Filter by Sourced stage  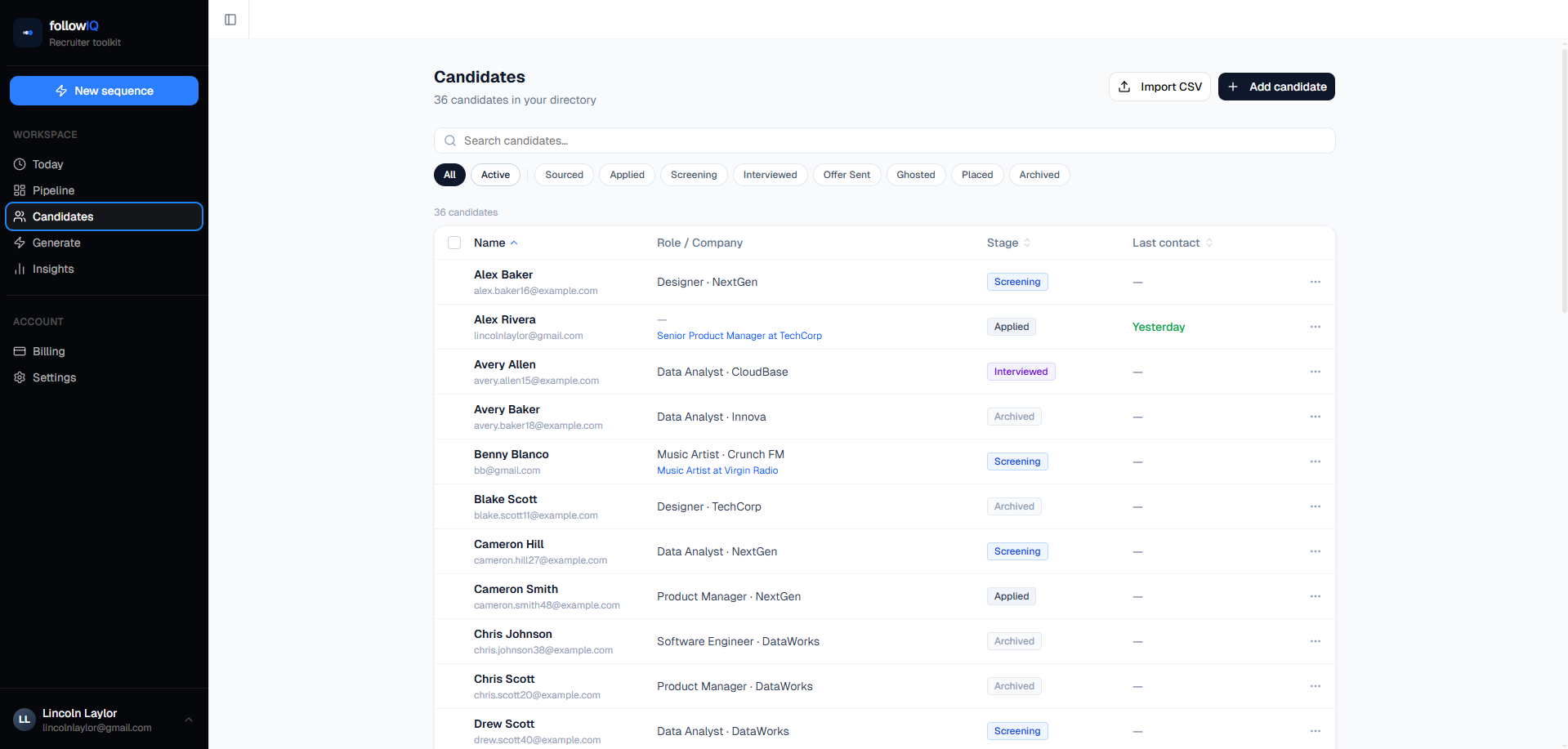(564, 175)
